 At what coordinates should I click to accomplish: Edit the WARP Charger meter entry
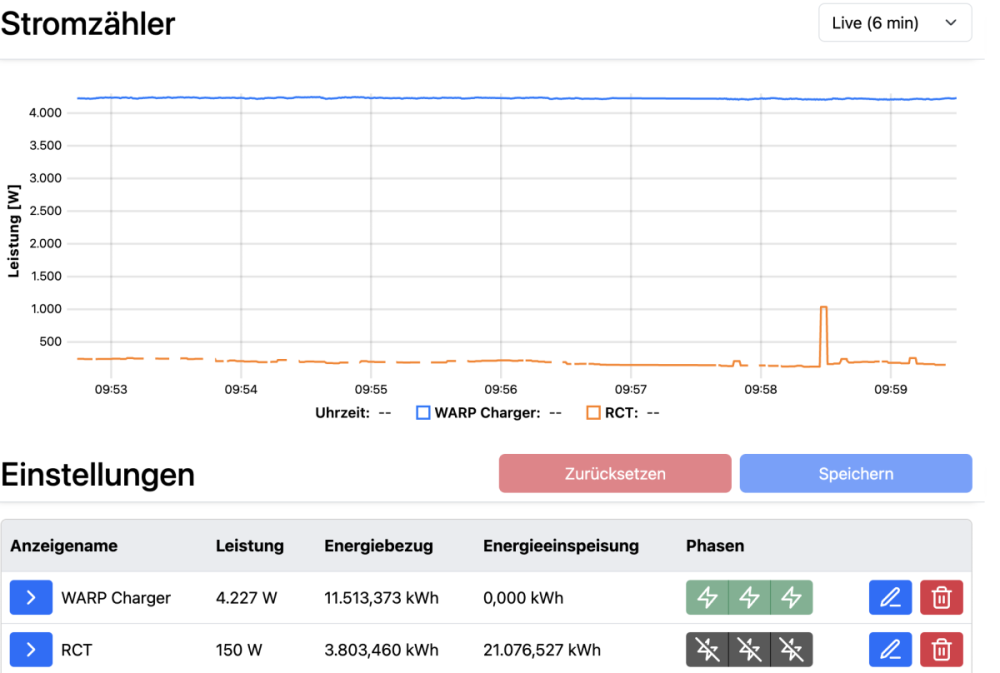[891, 598]
